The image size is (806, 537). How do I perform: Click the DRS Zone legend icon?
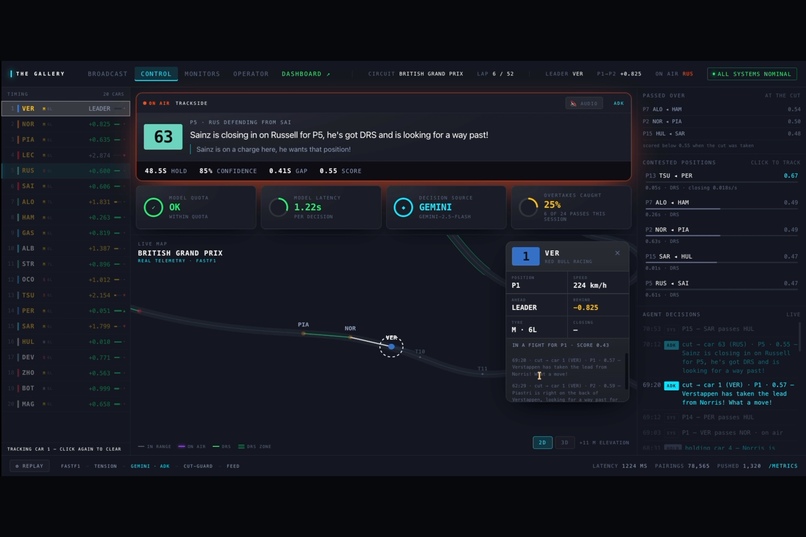[241, 447]
